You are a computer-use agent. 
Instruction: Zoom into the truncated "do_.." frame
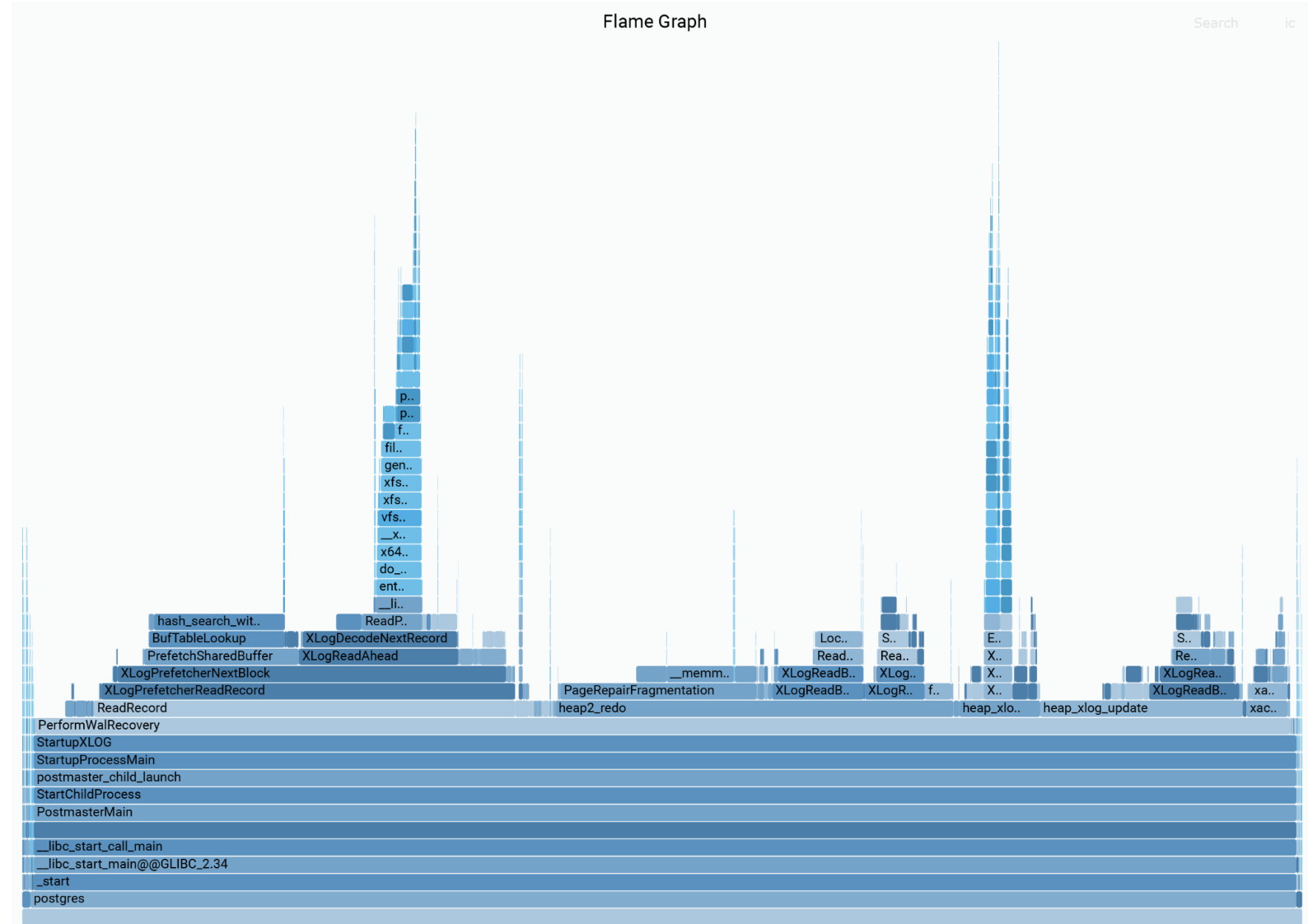(399, 570)
